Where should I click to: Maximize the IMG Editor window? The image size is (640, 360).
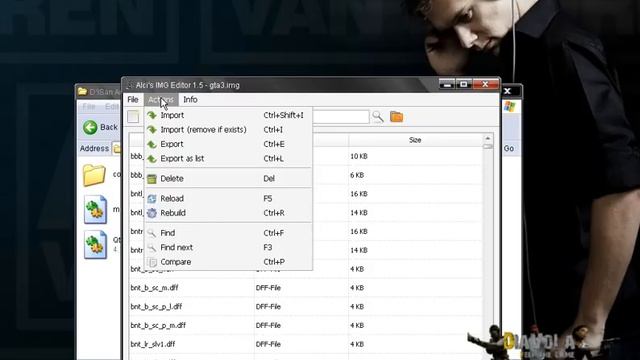[464, 84]
